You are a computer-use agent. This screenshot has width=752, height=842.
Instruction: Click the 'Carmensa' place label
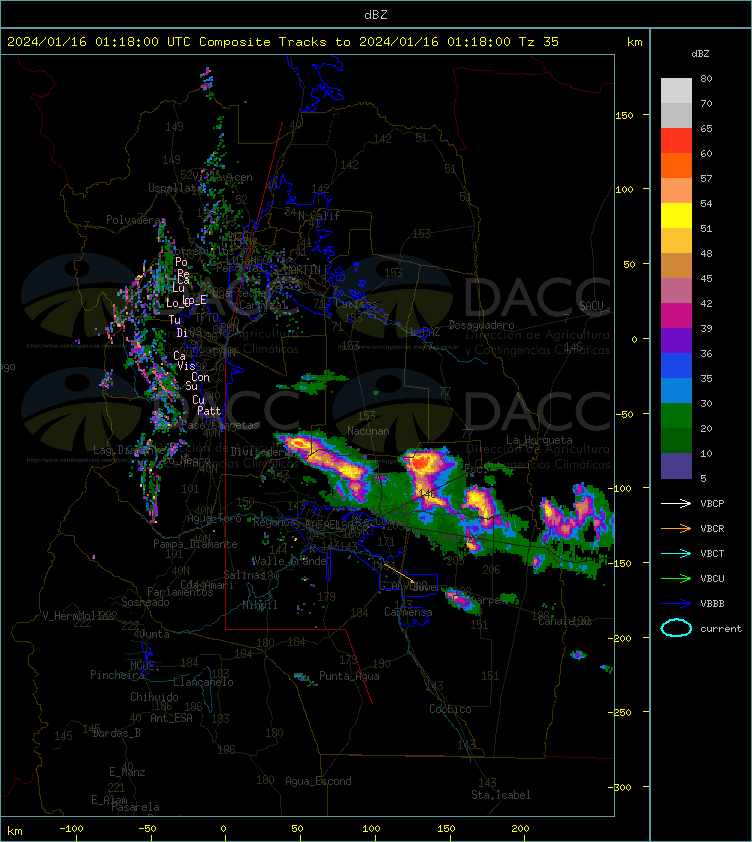tap(408, 612)
